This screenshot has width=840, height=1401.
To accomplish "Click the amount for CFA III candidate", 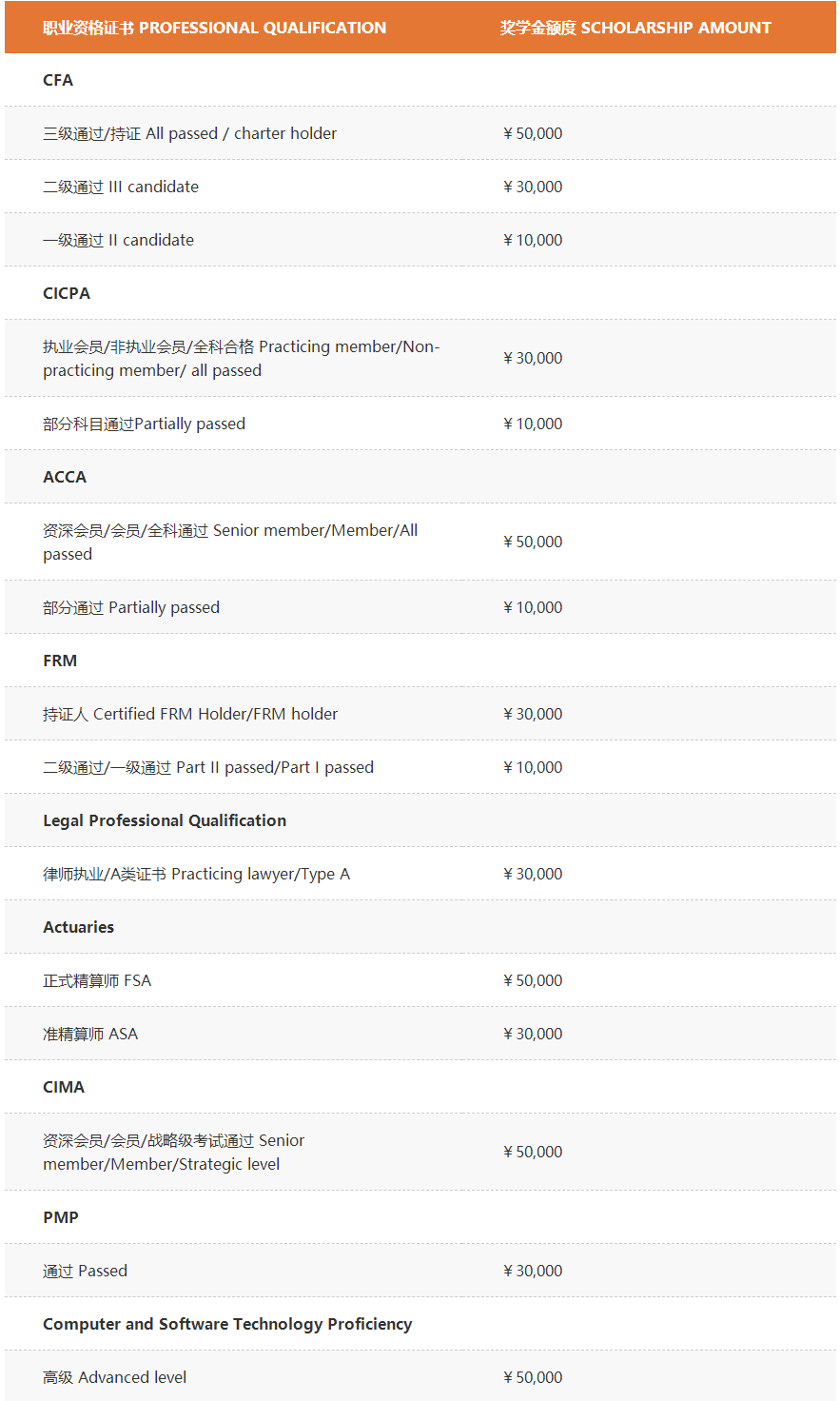I will click(533, 187).
